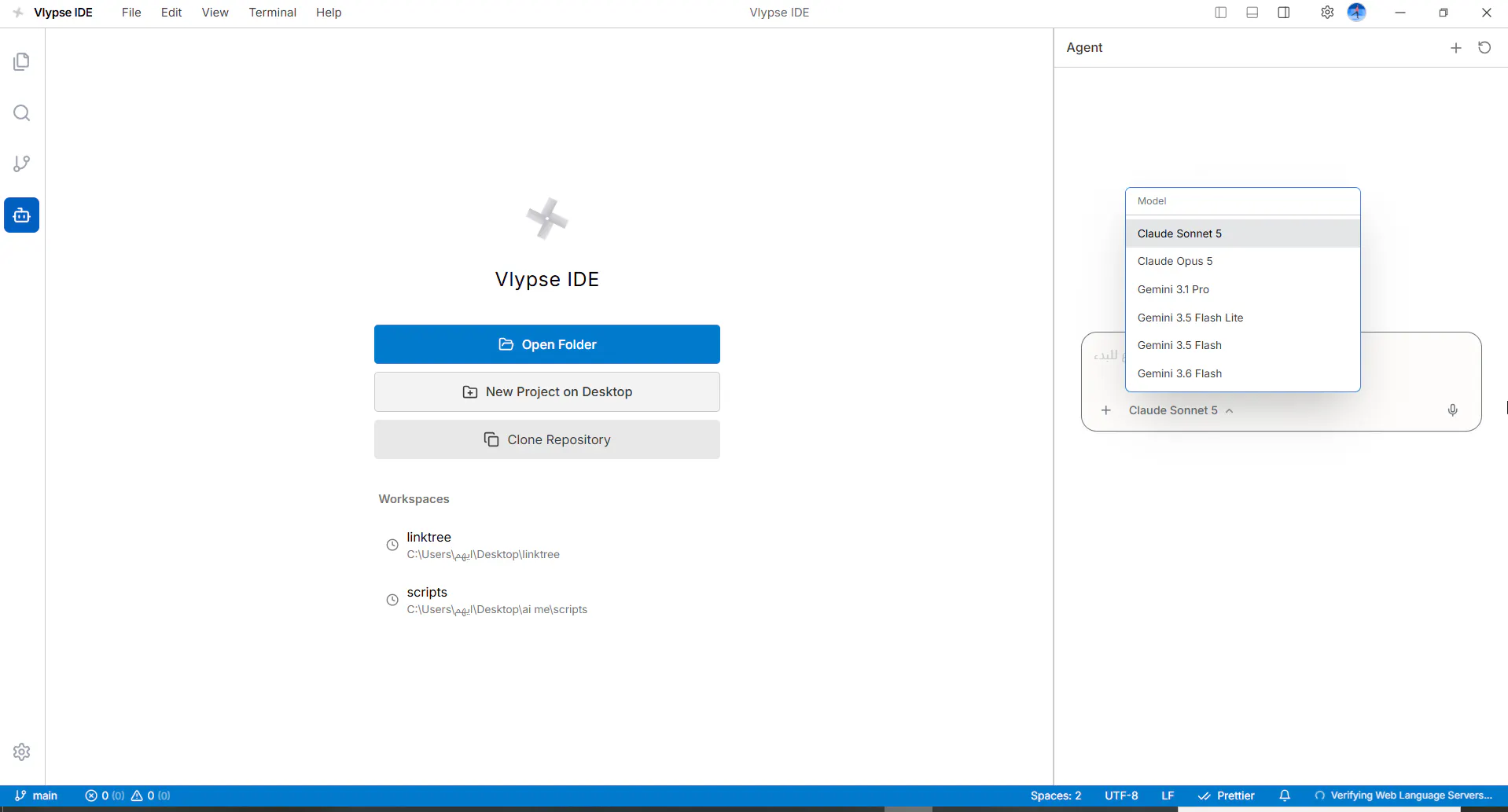Start a new Agent chat with plus
Image resolution: width=1508 pixels, height=812 pixels.
pyautogui.click(x=1456, y=48)
